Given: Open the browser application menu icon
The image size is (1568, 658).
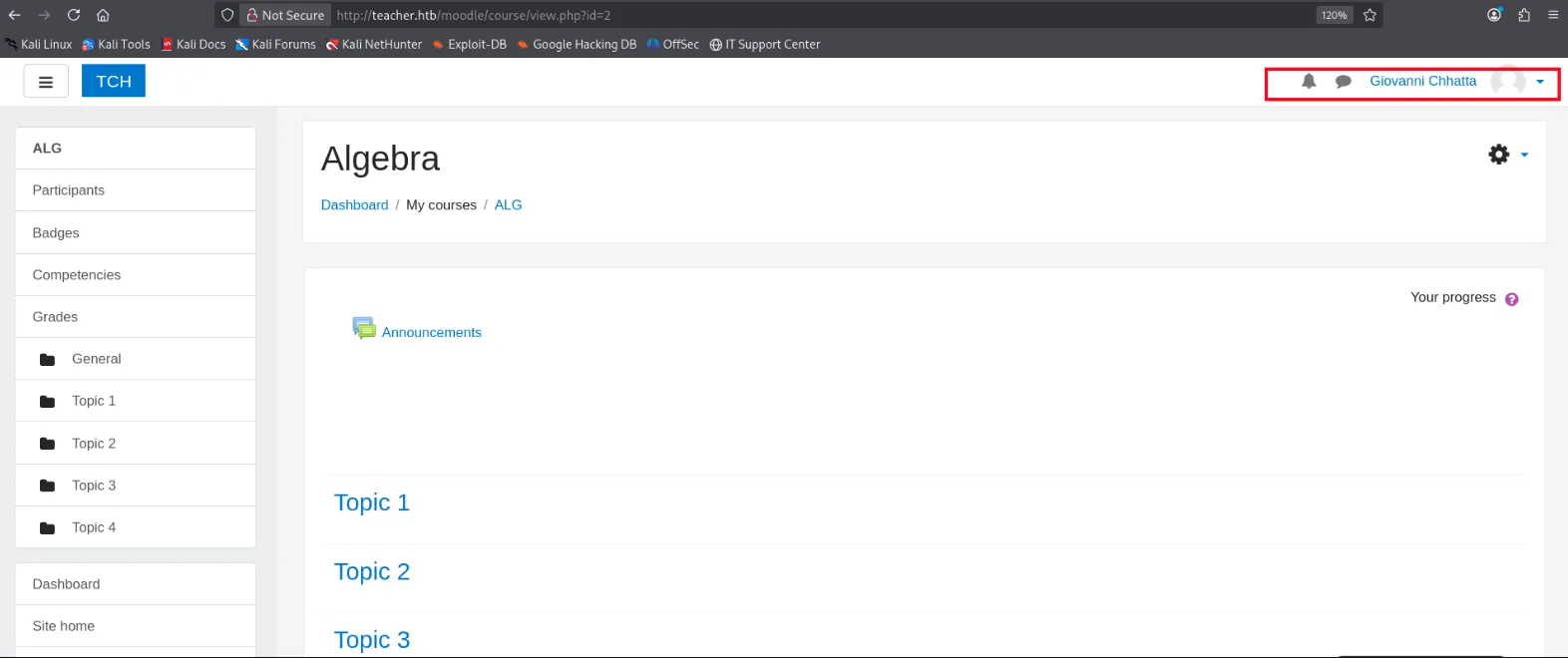Looking at the screenshot, I should (1553, 15).
